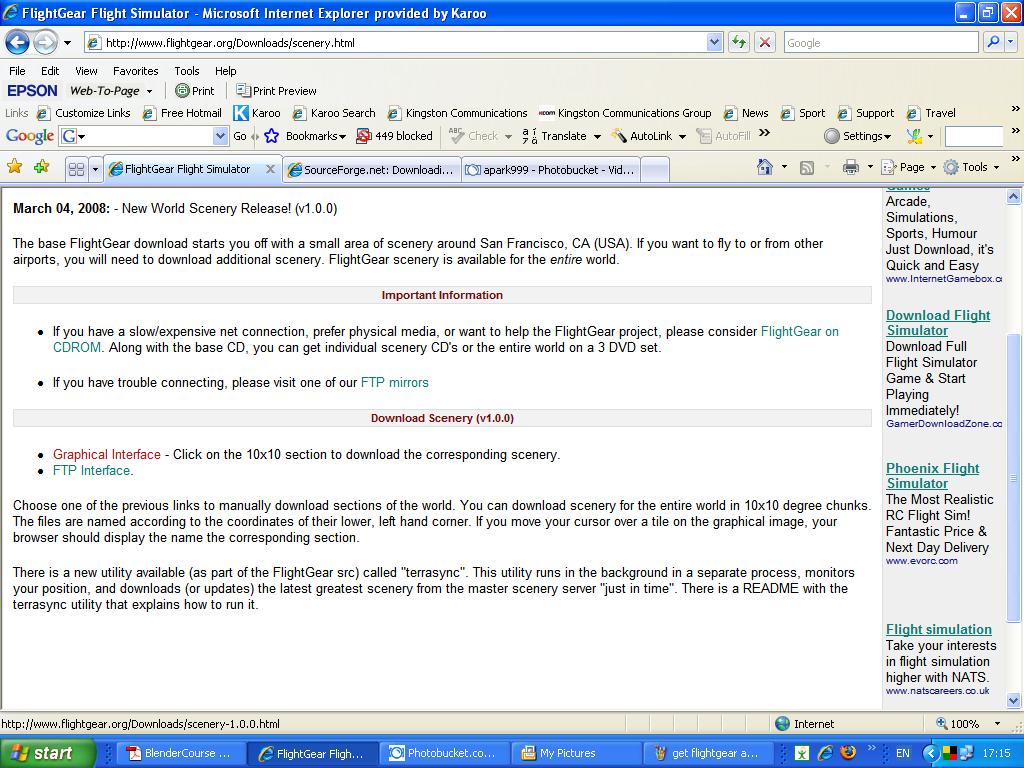Screen dimensions: 1024x768
Task: Open the tab list dropdown arrow
Action: [x=95, y=170]
